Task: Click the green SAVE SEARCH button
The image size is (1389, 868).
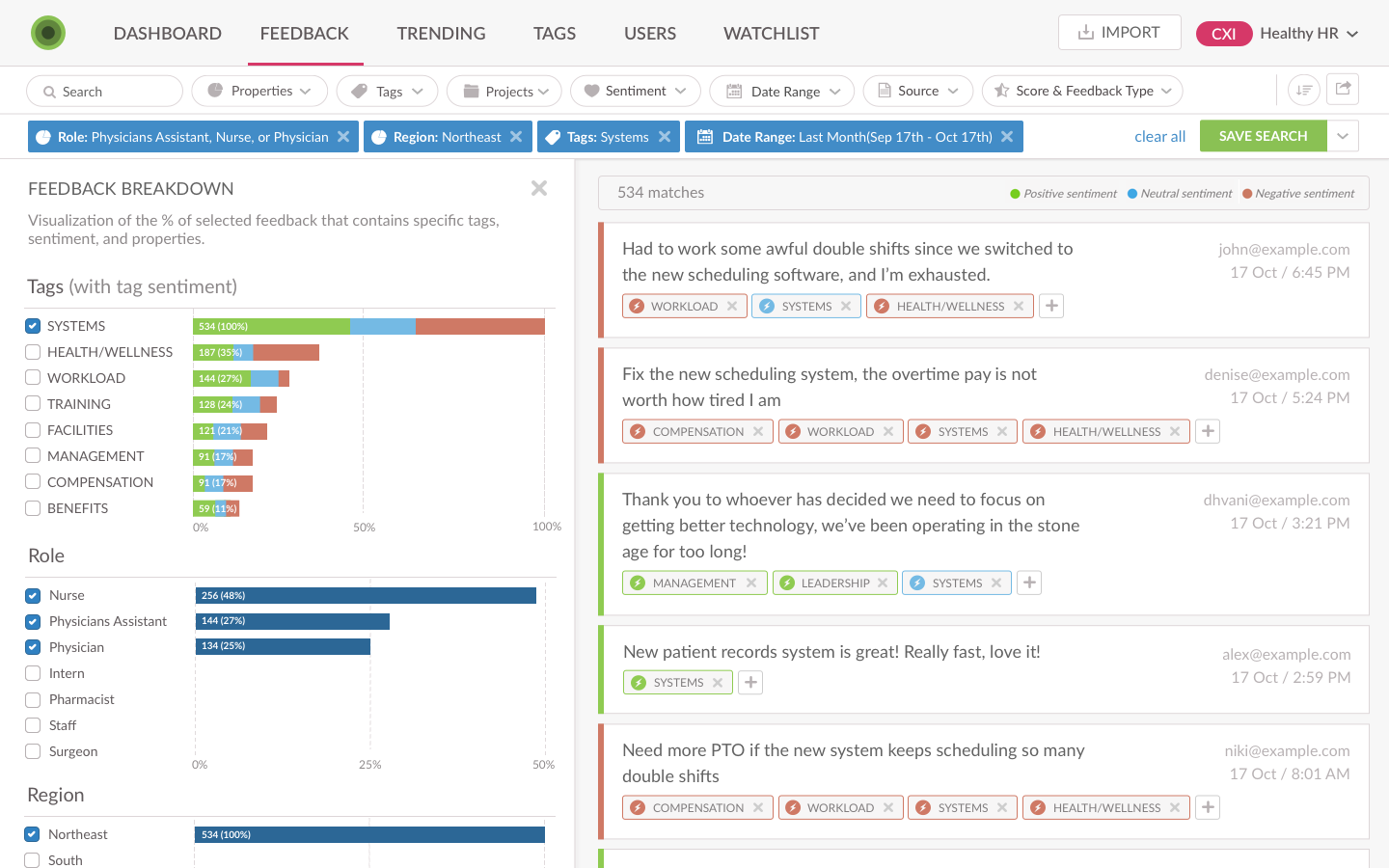Action: coord(1264,136)
